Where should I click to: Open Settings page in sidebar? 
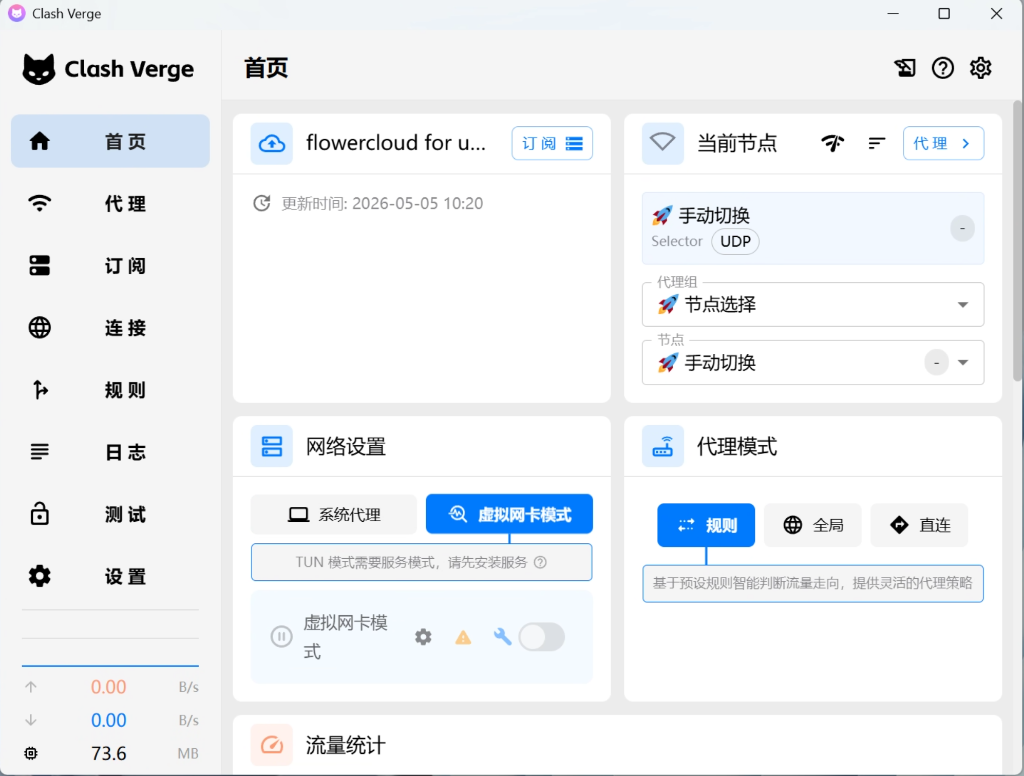click(110, 577)
